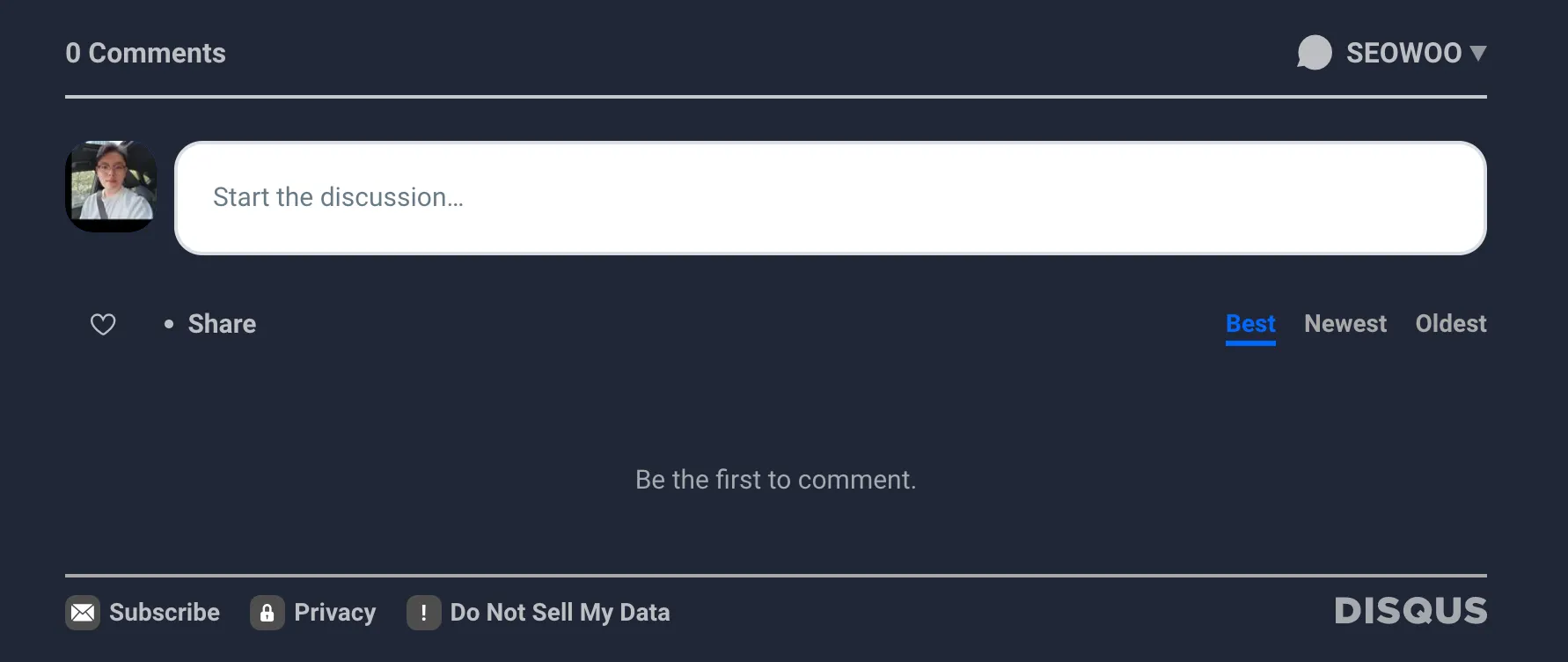Open the DISQUS logo link
This screenshot has height=662, width=1568.
[x=1410, y=611]
